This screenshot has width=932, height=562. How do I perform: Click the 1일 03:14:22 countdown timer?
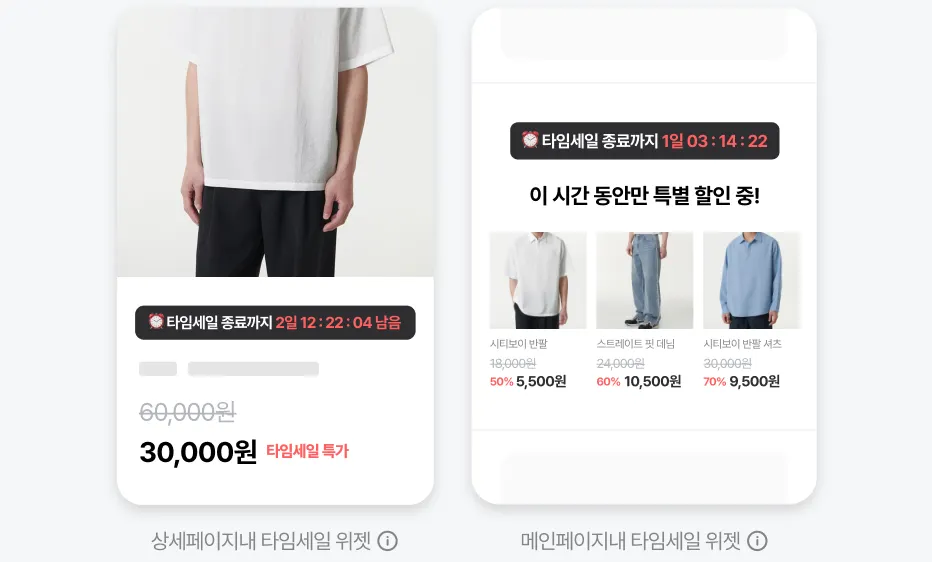[x=715, y=141]
